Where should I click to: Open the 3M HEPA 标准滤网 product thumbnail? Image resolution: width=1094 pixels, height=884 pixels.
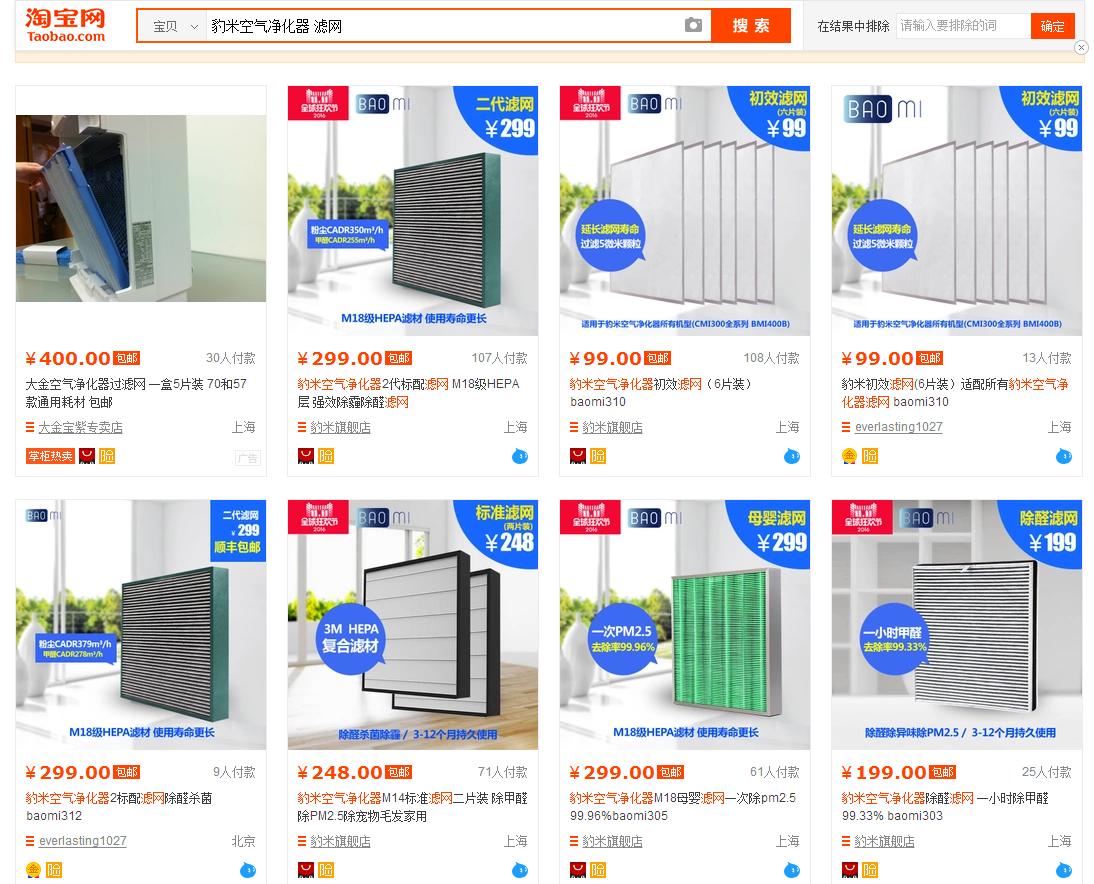[x=412, y=624]
